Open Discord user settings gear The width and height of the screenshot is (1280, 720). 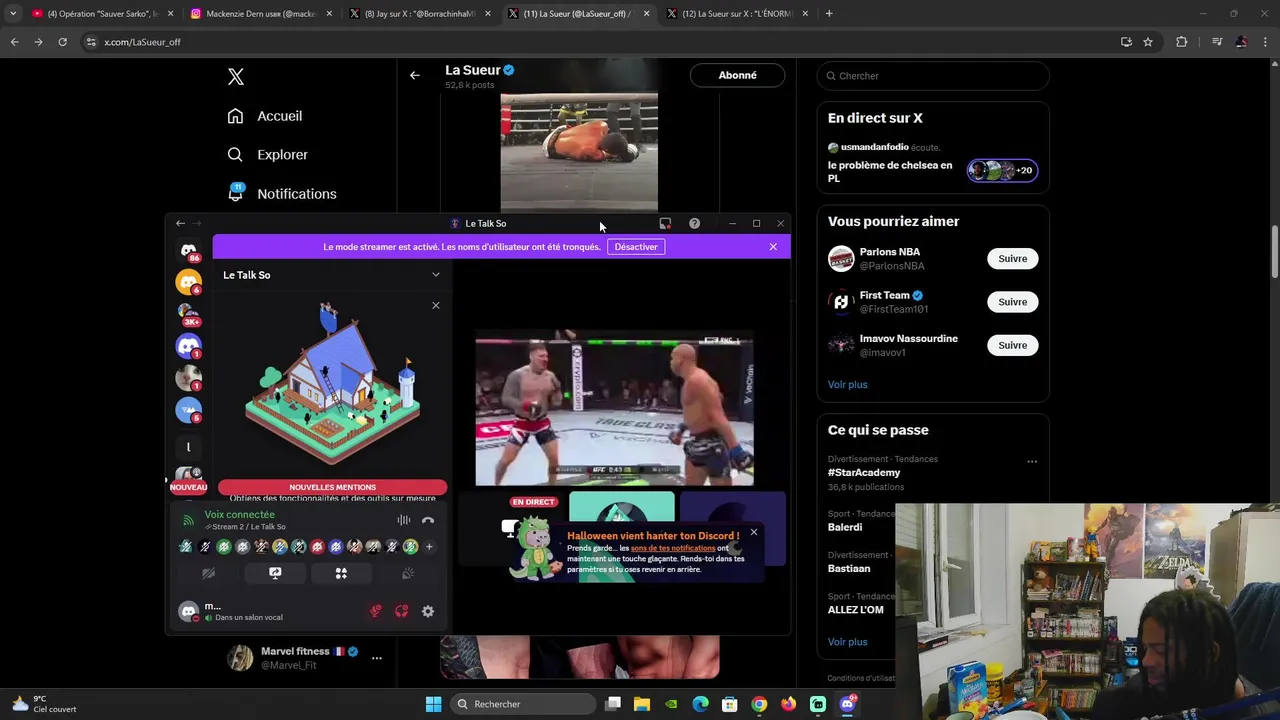tap(428, 611)
